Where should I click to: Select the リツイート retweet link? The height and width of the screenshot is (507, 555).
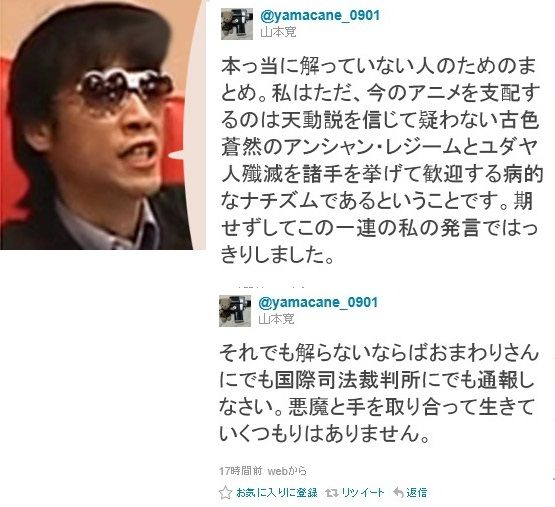click(363, 492)
